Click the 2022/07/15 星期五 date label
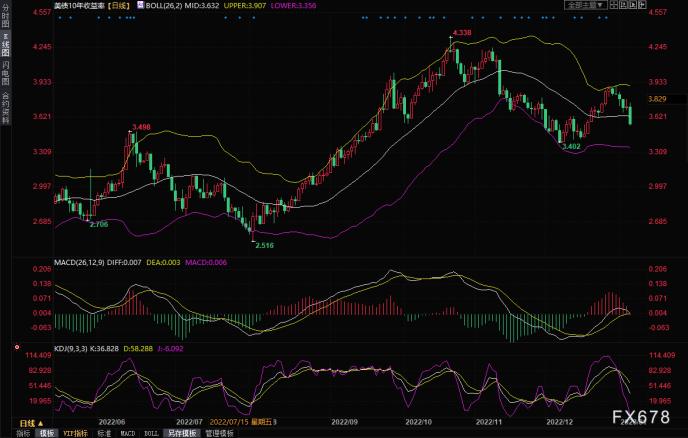 (240, 422)
